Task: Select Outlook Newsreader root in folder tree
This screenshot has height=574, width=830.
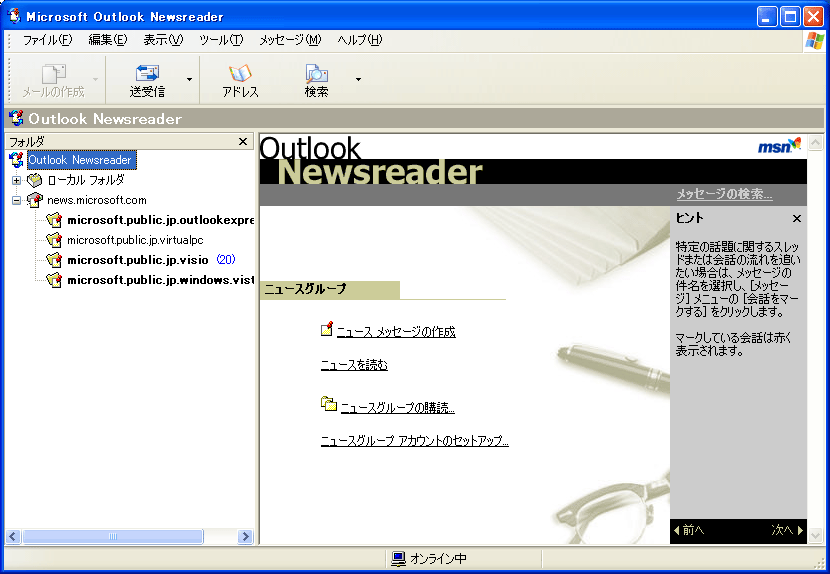Action: [82, 160]
